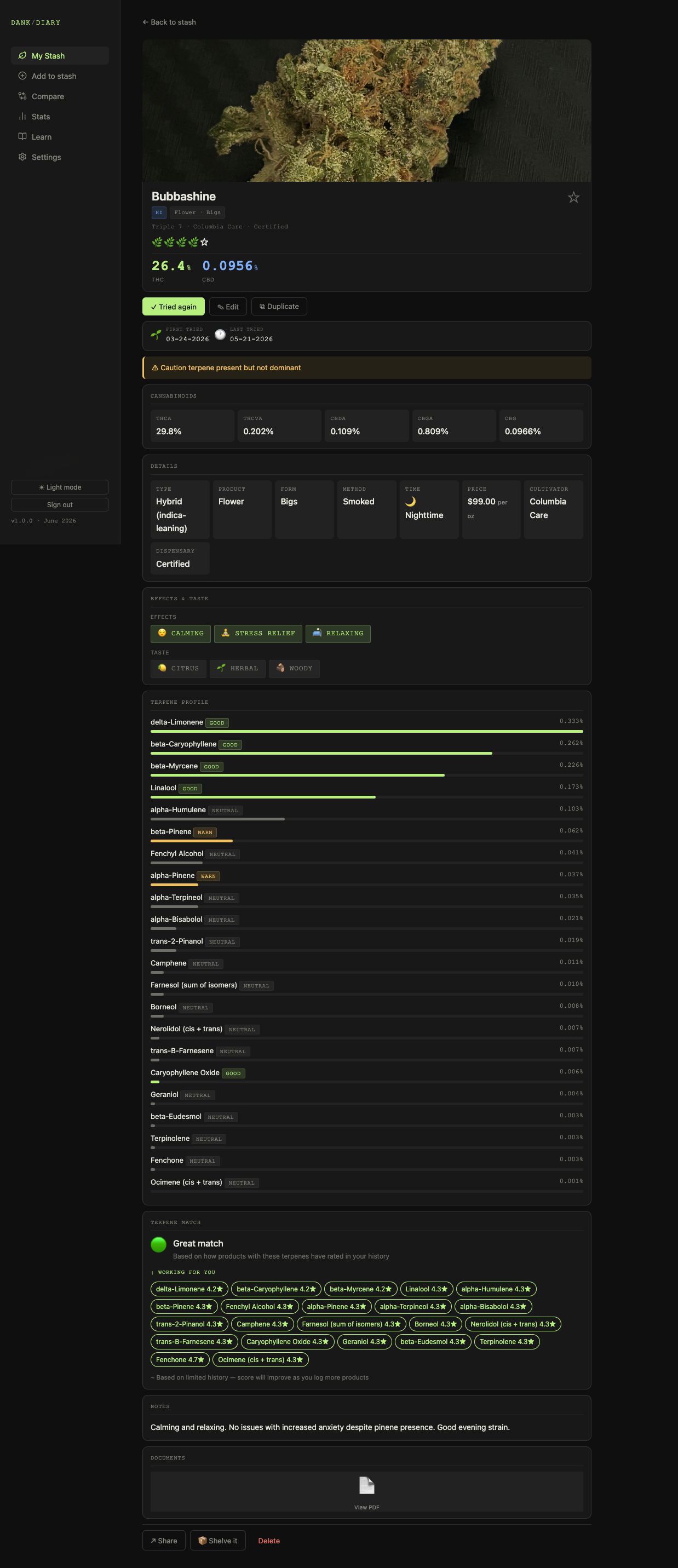The width and height of the screenshot is (678, 1568).
Task: Click the beta-Pinene warn terpene bar
Action: pyautogui.click(x=366, y=841)
